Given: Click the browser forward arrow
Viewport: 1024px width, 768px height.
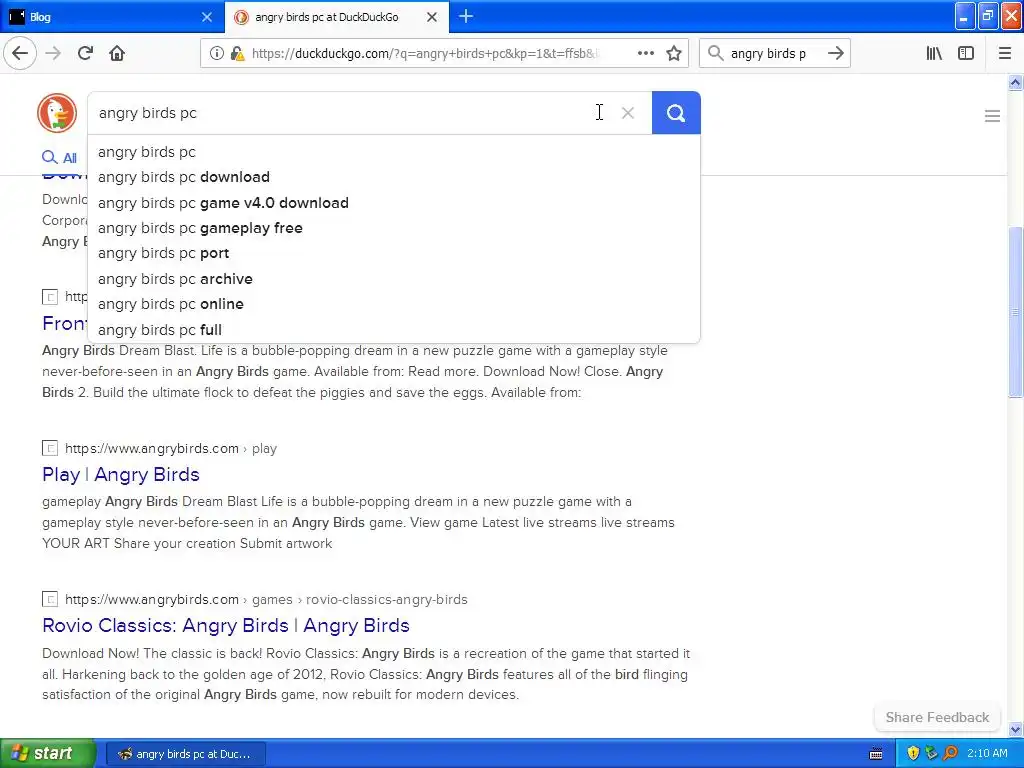Looking at the screenshot, I should pos(53,54).
